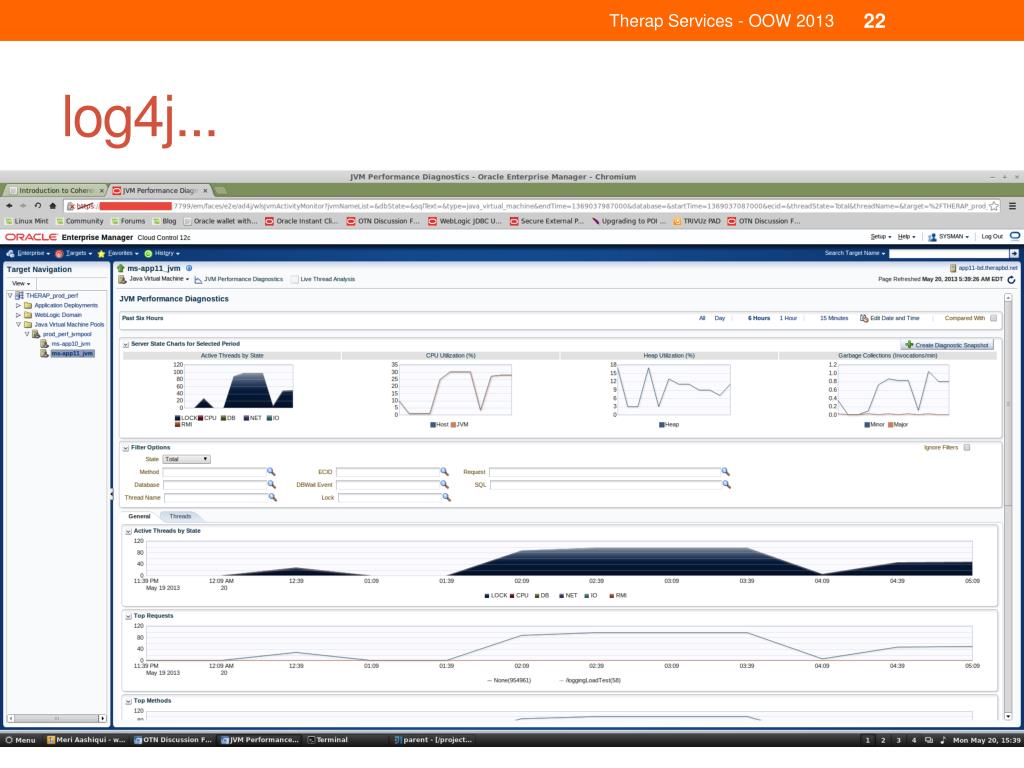This screenshot has width=1024, height=768.
Task: Switch to the Threads tab
Action: click(x=180, y=517)
